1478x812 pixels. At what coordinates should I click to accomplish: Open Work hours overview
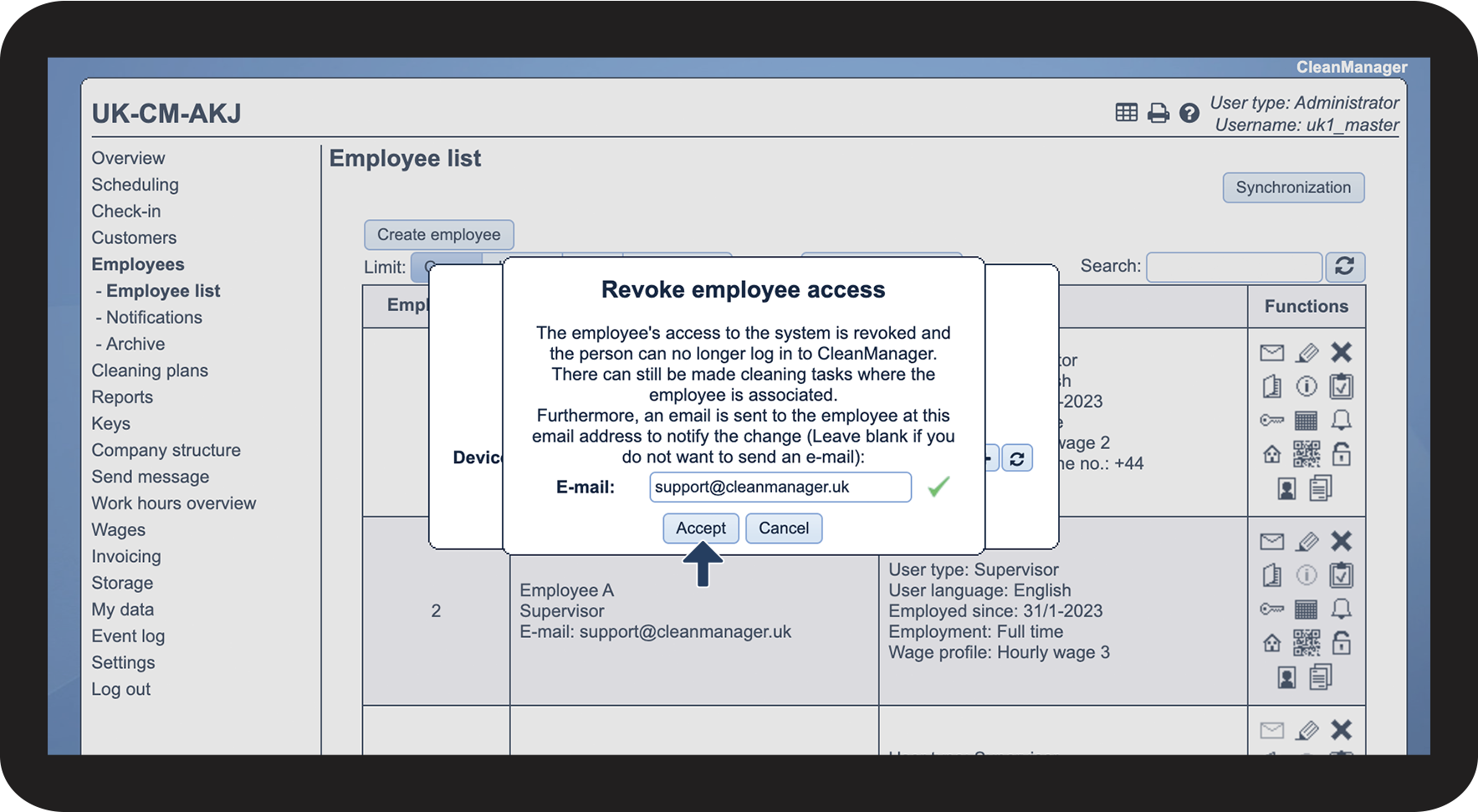174,503
